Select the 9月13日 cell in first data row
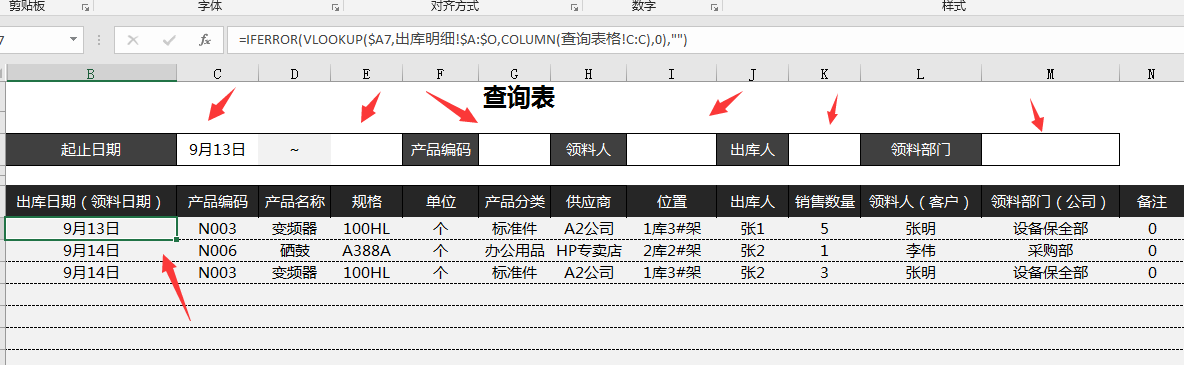The width and height of the screenshot is (1184, 365). coord(91,229)
